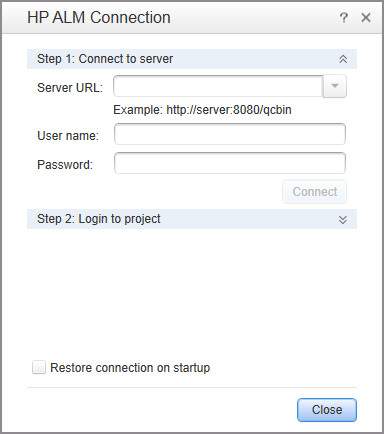Click the 'Server URL:' label
This screenshot has width=384, height=434.
point(70,88)
